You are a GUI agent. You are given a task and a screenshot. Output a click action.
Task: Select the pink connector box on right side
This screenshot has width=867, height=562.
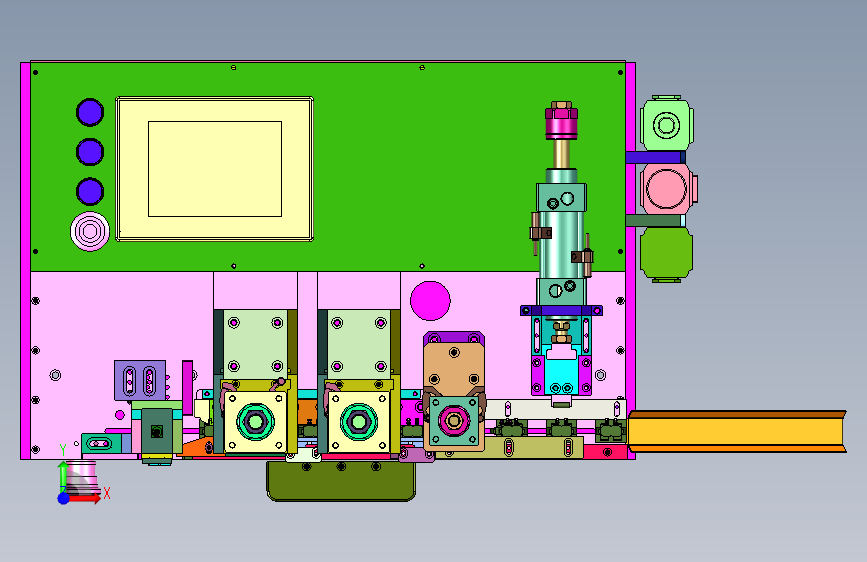point(668,189)
